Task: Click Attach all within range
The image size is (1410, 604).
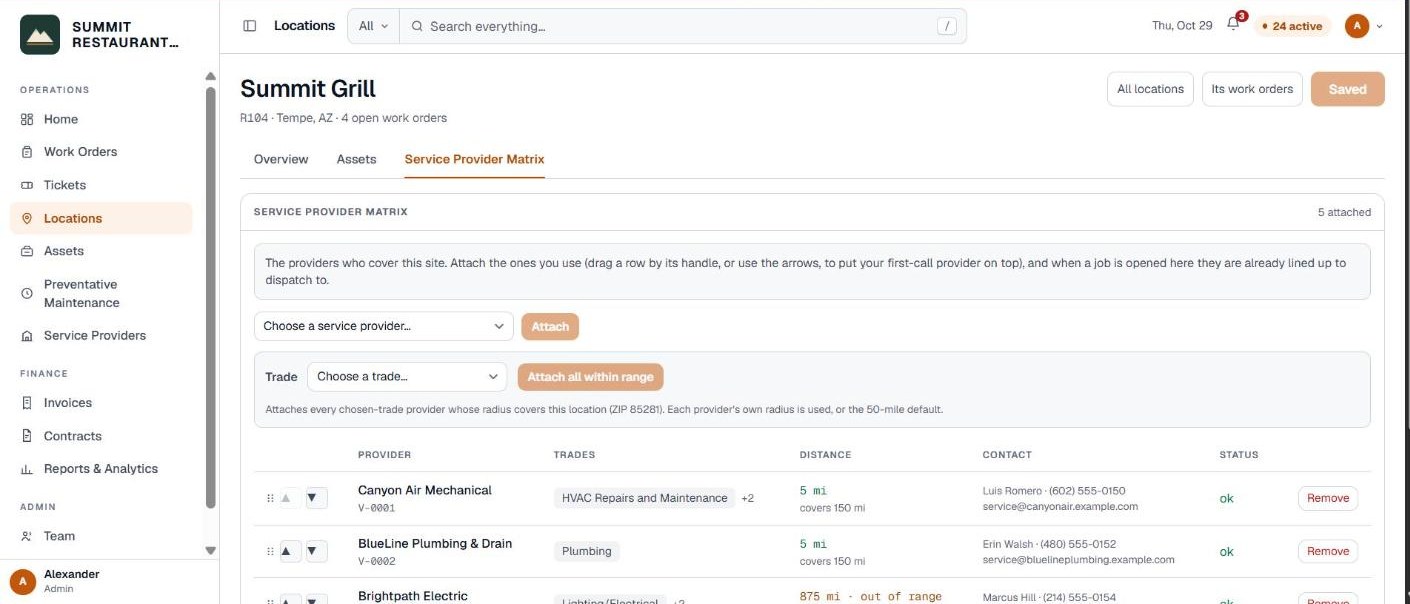Action: click(590, 377)
